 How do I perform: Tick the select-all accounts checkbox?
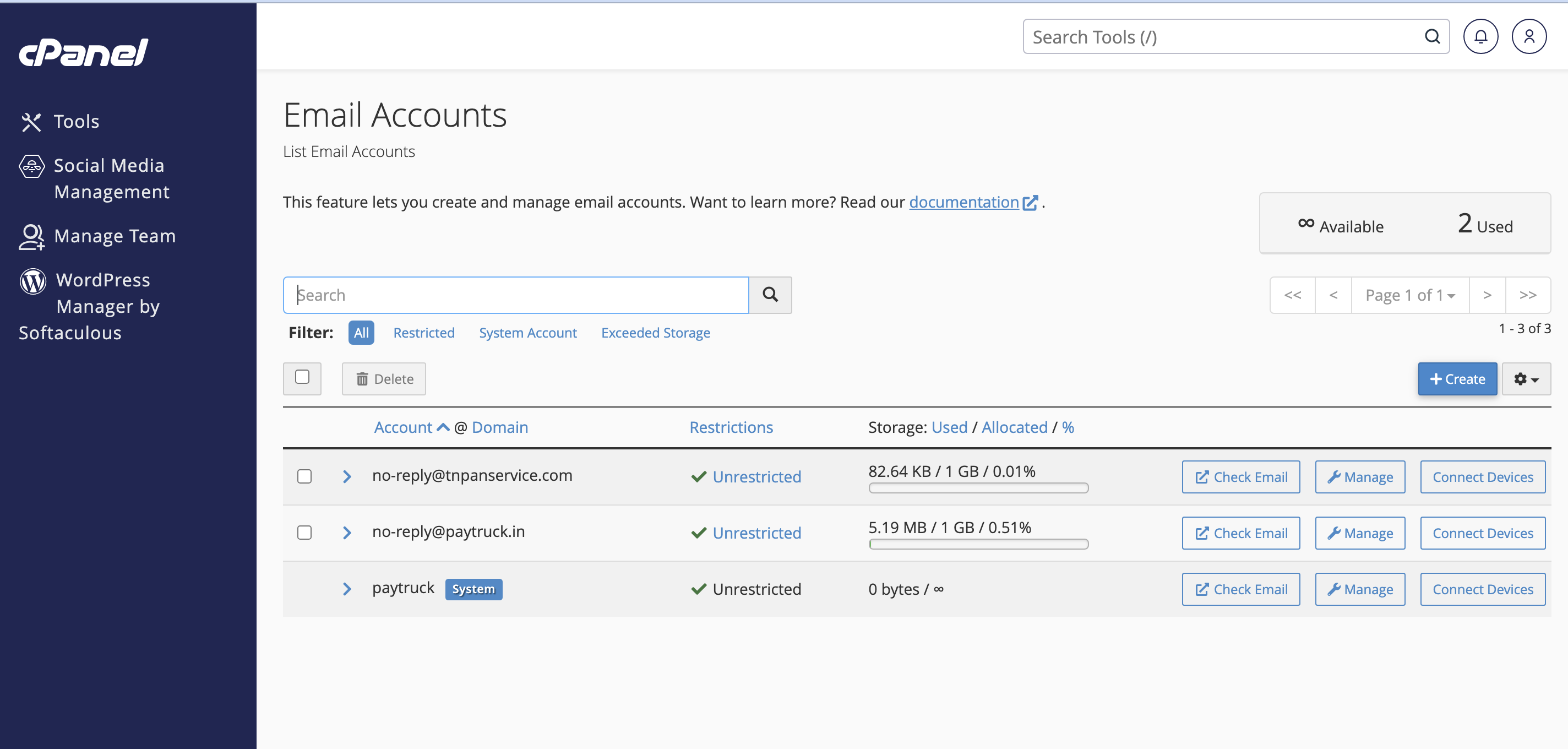[302, 377]
